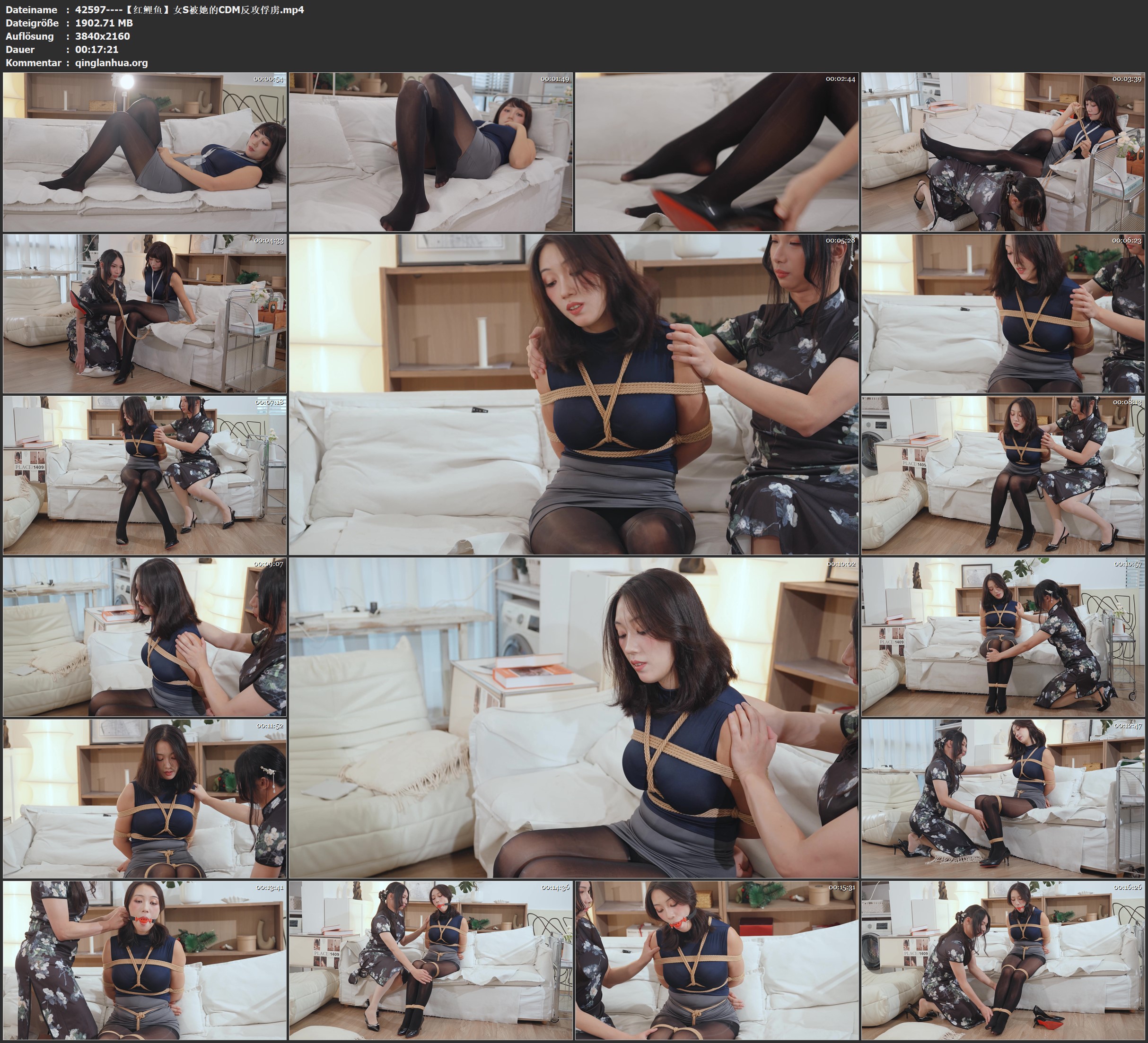Click the frame marked 00:03:39
1148x1043 pixels.
coord(1003,151)
